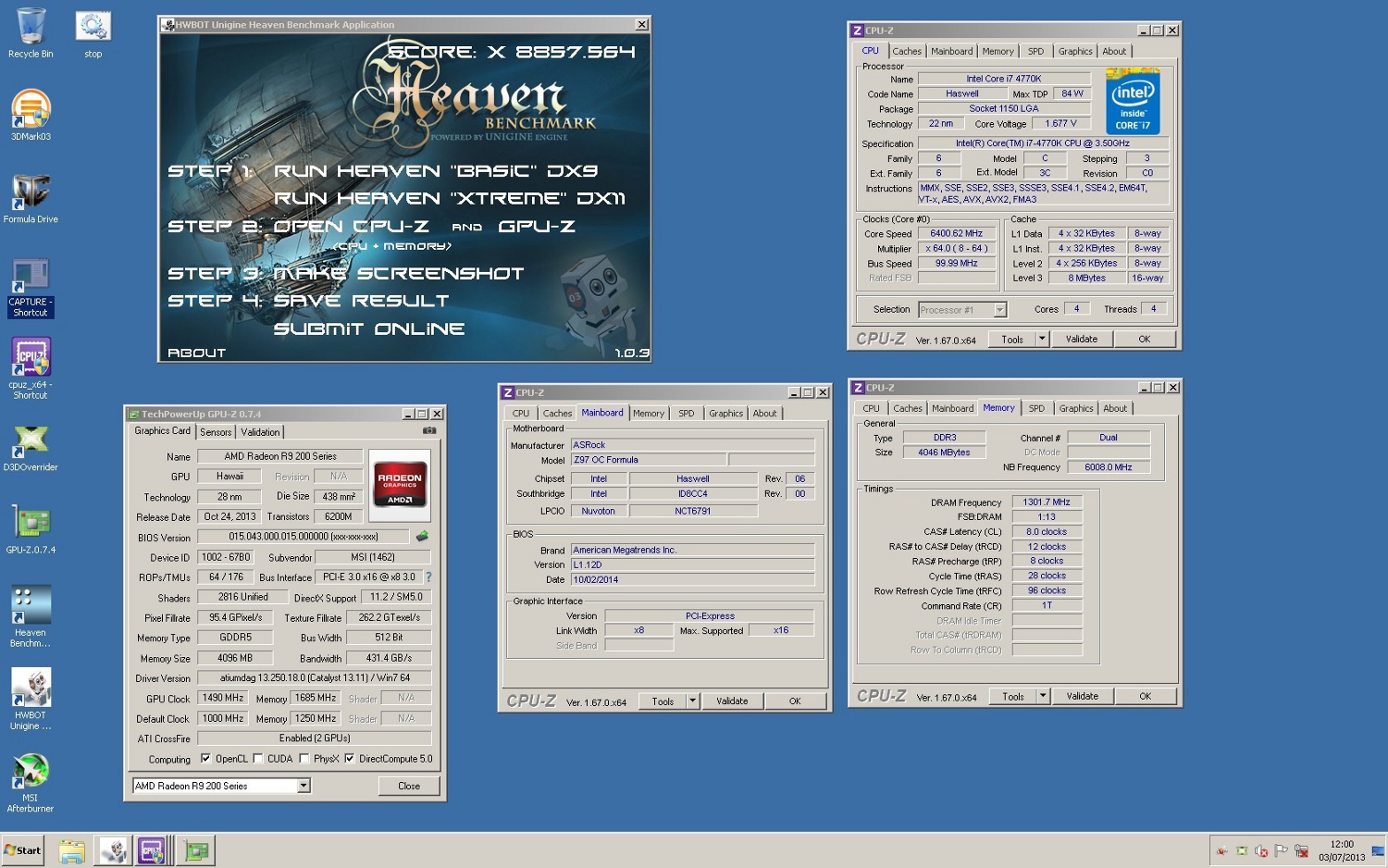
Task: Open the Recycle Bin desktop icon
Action: tap(31, 33)
